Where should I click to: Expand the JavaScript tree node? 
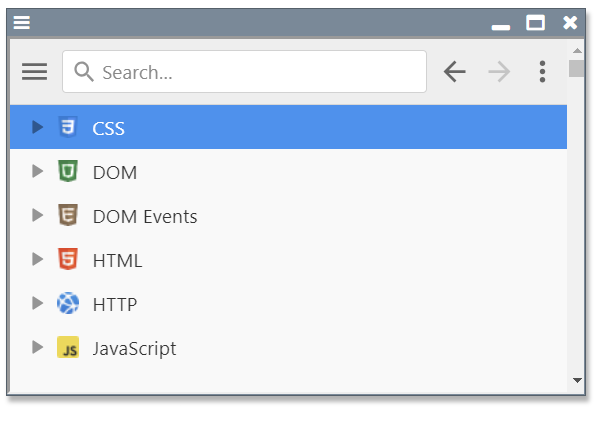(38, 347)
